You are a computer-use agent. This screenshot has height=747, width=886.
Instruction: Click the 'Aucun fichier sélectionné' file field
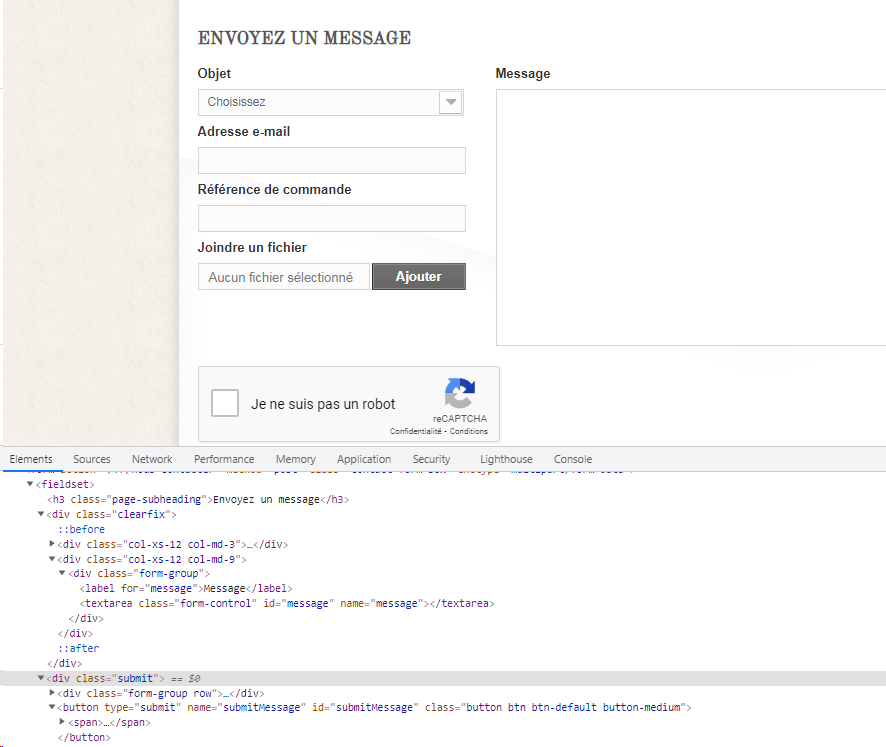284,277
